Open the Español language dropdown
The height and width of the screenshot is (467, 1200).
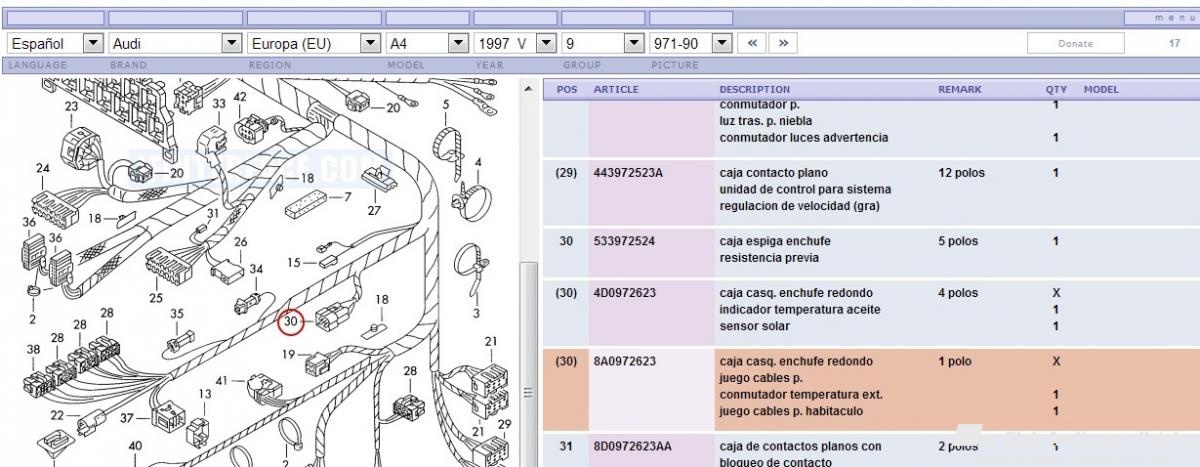click(x=56, y=44)
